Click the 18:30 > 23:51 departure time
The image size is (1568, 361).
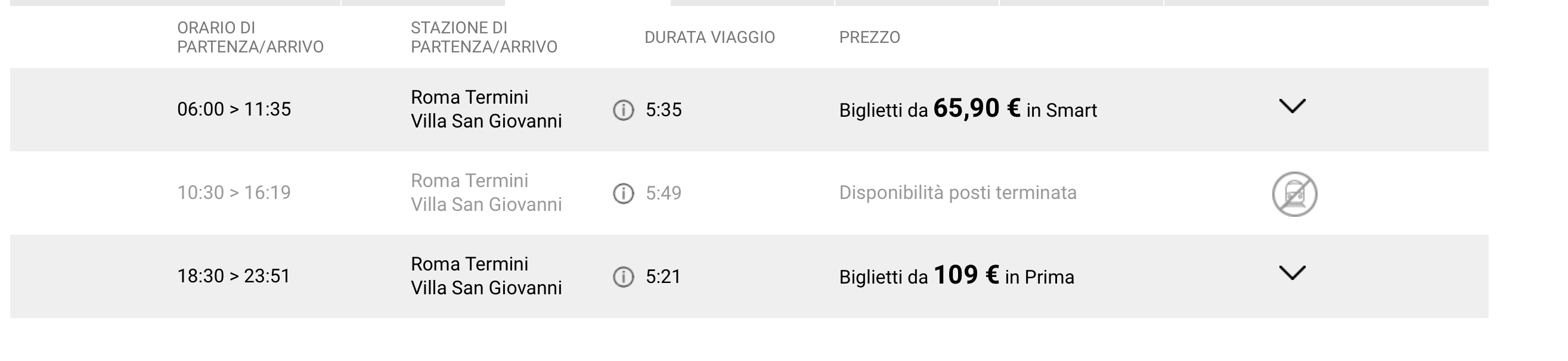[x=234, y=276]
